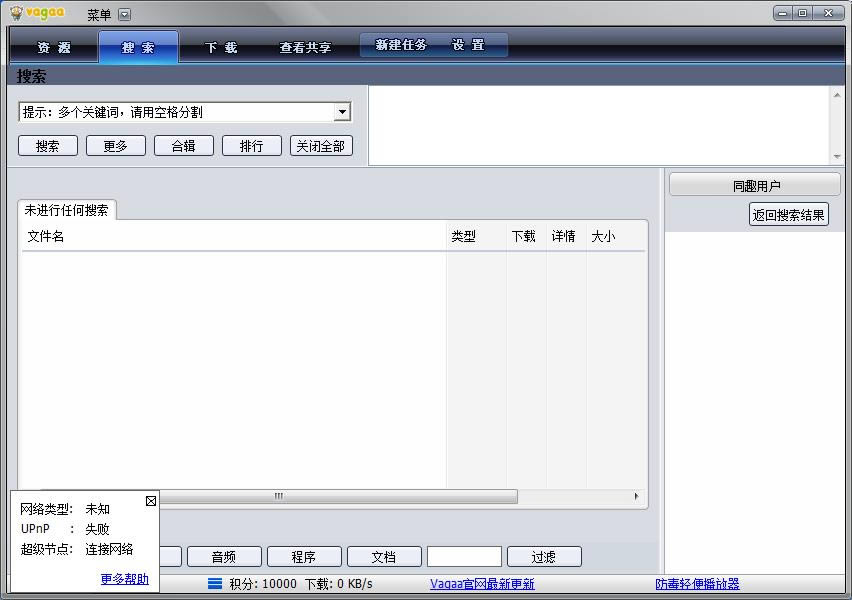The image size is (852, 600).
Task: Click the 返回搜索结果 button
Action: point(788,215)
